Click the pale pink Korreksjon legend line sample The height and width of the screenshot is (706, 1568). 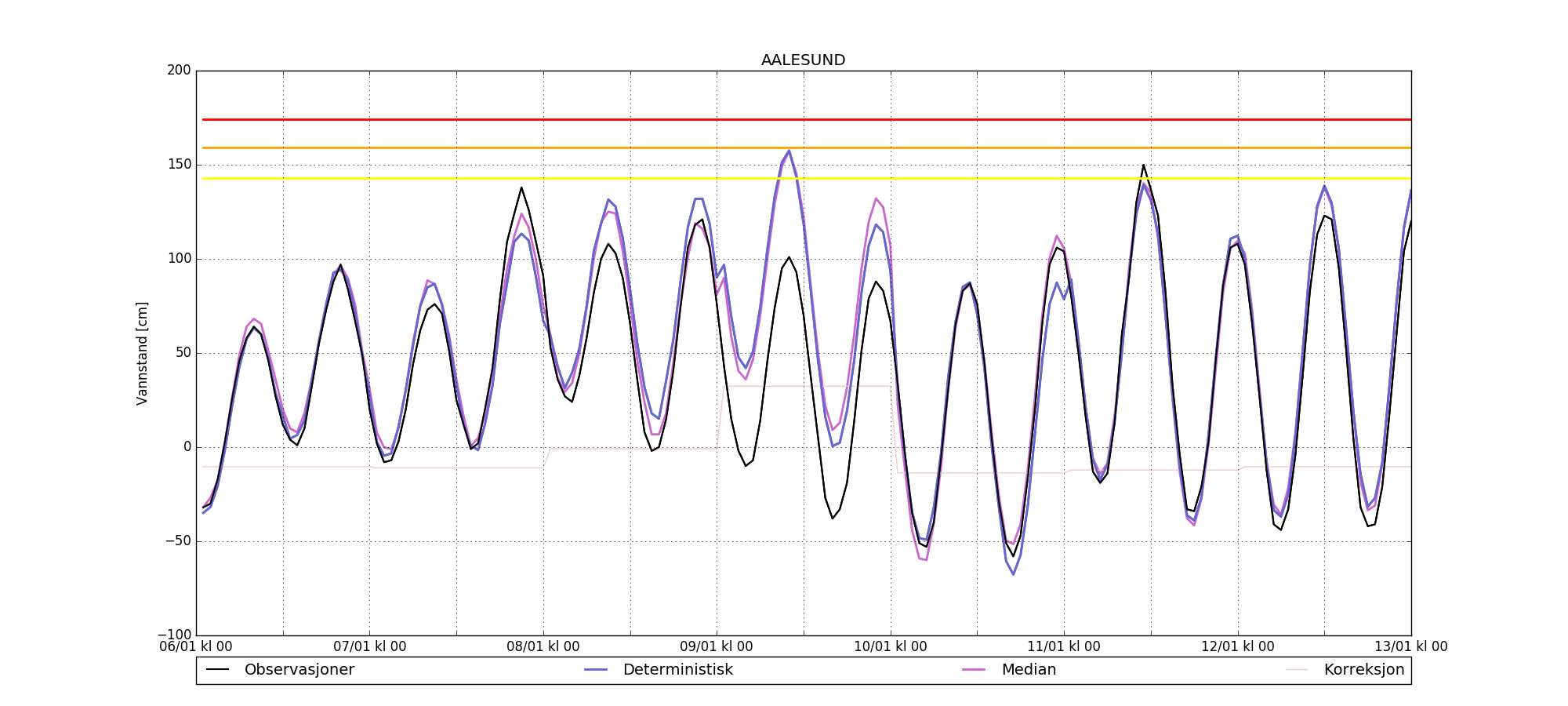pyautogui.click(x=1297, y=670)
